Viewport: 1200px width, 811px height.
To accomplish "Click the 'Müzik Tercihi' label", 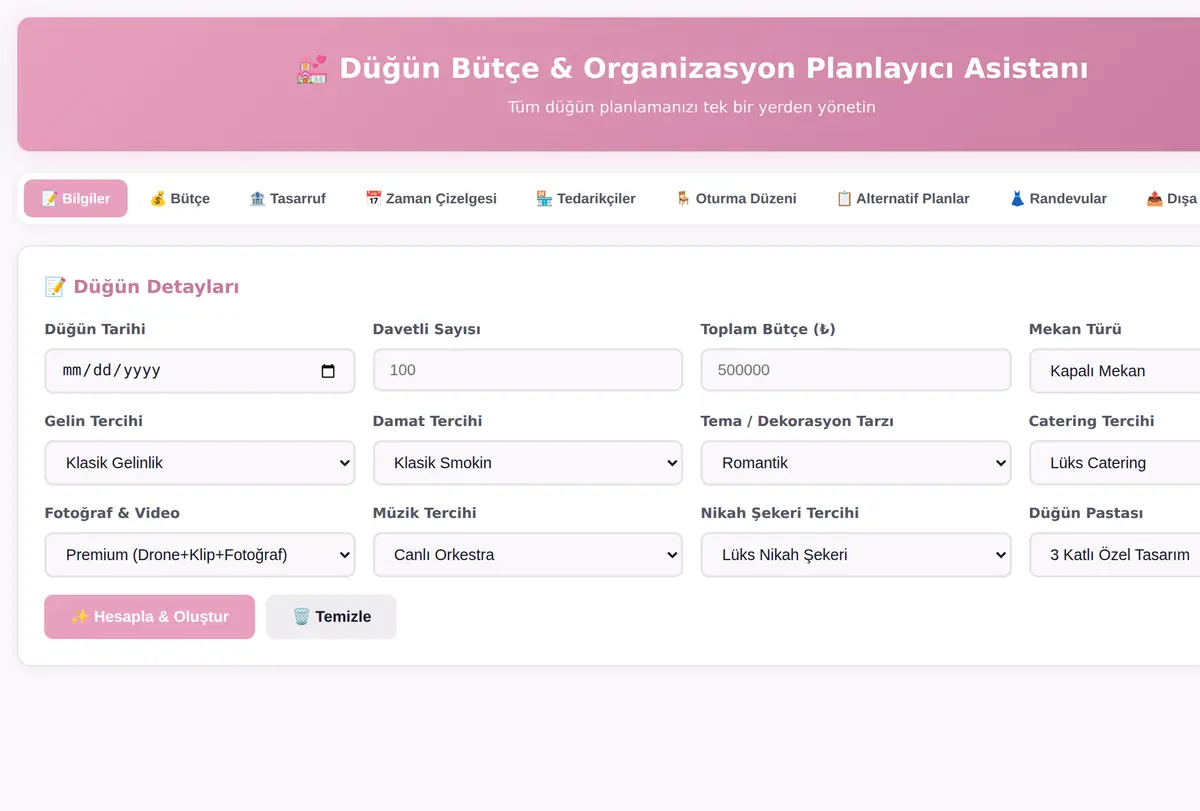I will (425, 513).
